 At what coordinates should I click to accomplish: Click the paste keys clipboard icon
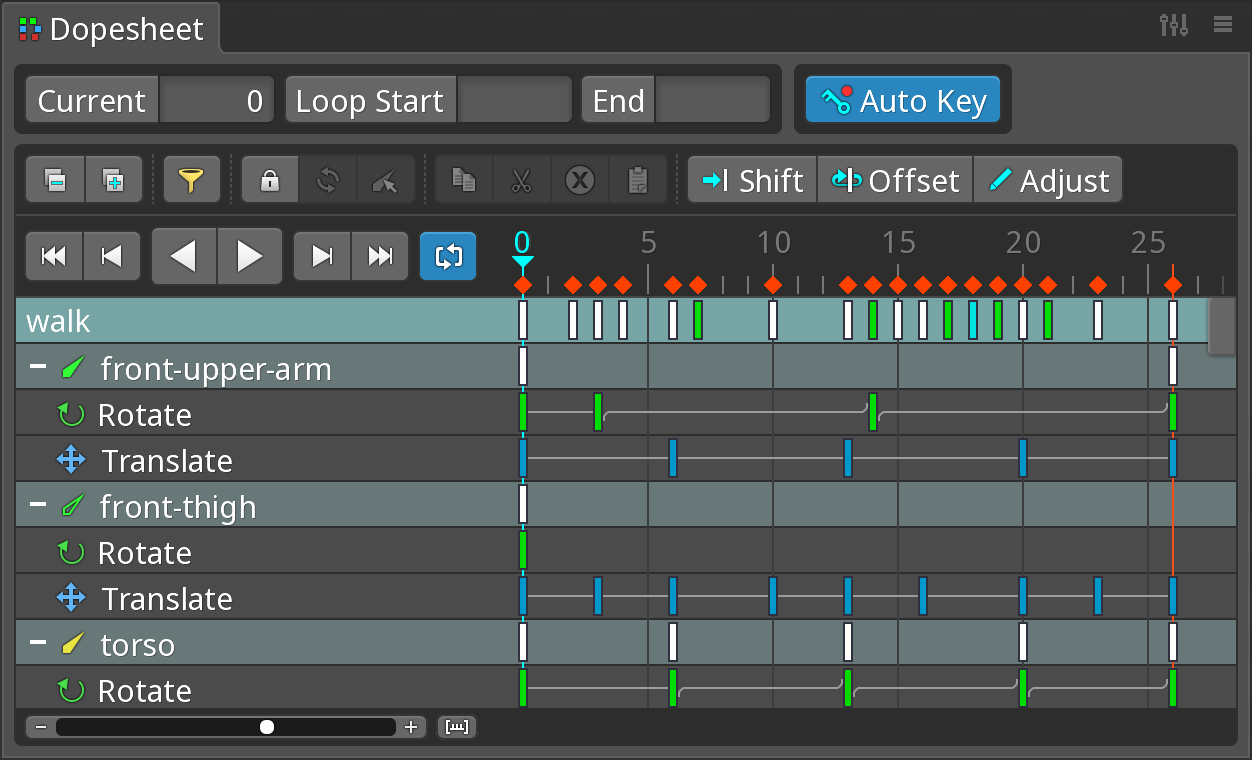638,181
